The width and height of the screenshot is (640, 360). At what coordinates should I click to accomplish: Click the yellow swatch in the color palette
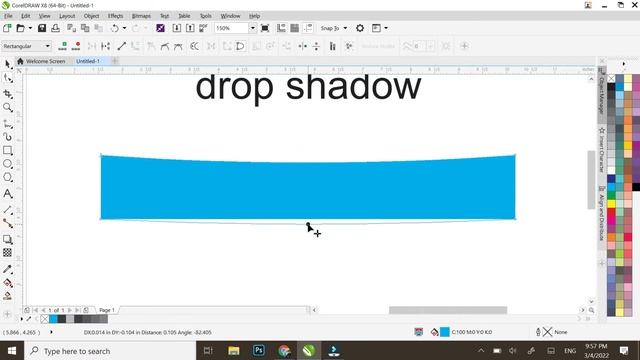(611, 204)
